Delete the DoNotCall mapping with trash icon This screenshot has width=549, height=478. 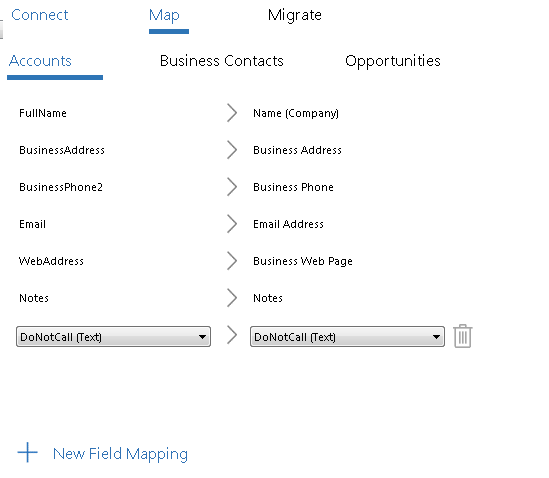pyautogui.click(x=463, y=336)
